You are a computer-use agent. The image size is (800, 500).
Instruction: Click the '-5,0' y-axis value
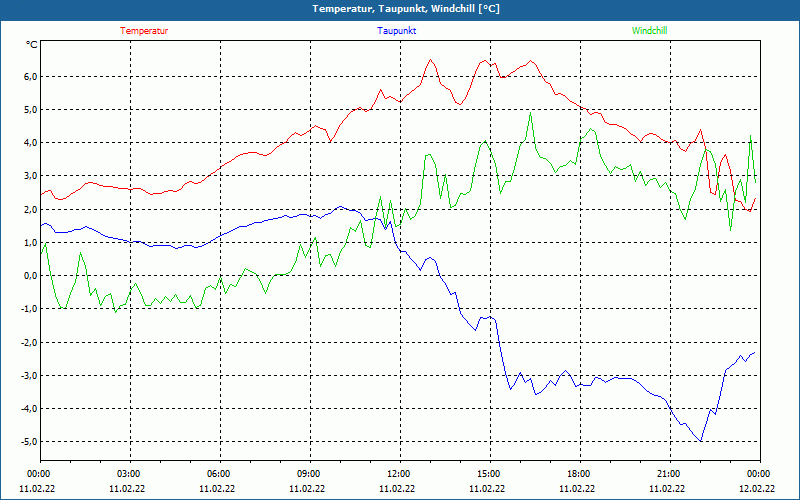pos(29,442)
